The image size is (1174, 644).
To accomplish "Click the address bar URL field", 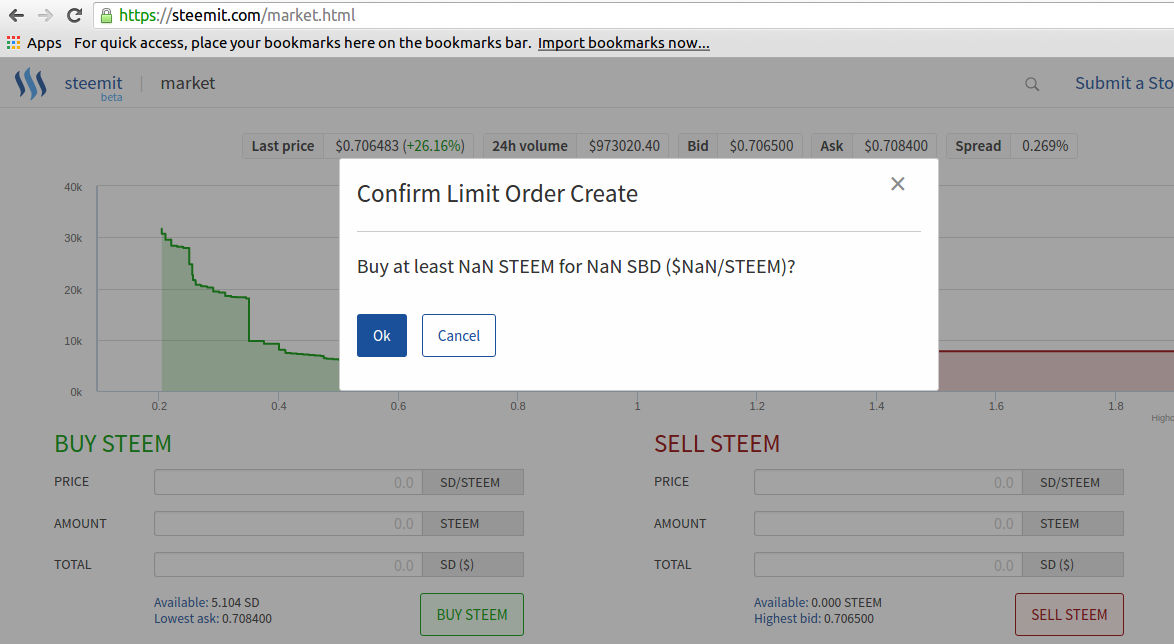I will [x=636, y=15].
